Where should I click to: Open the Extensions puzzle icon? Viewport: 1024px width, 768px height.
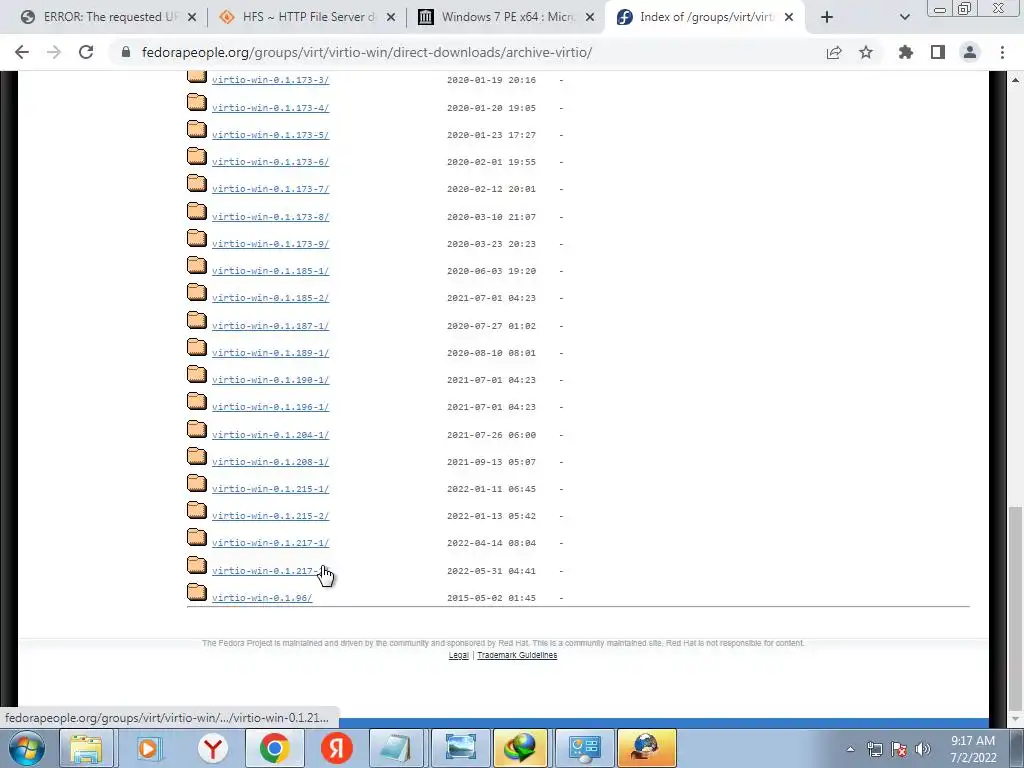[906, 52]
